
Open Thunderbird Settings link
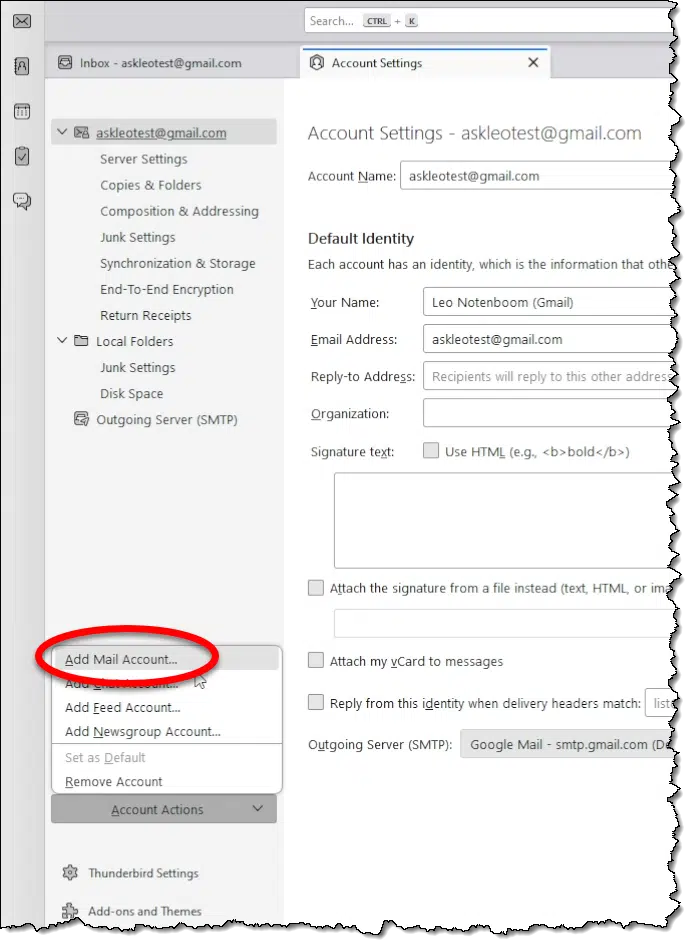pyautogui.click(x=143, y=873)
